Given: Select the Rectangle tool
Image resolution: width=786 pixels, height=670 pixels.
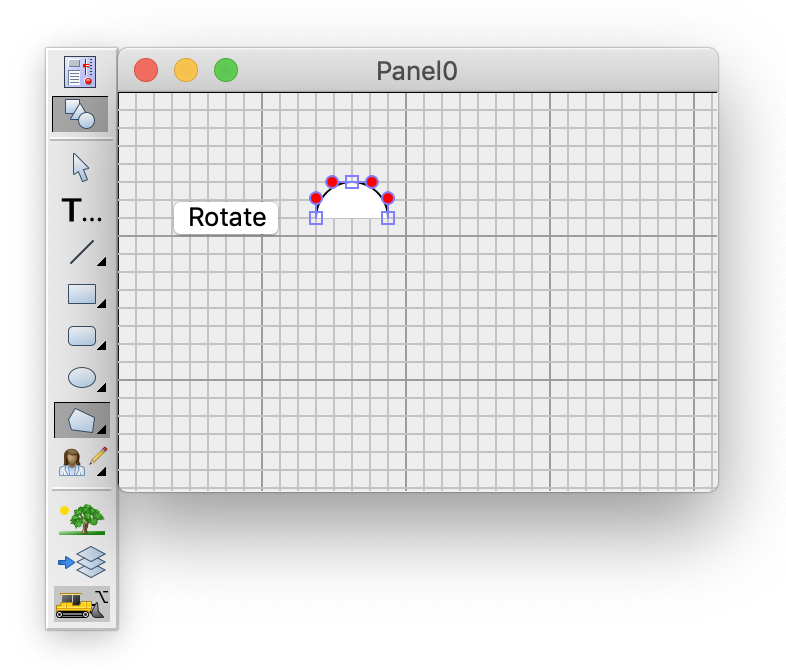Looking at the screenshot, I should 81,294.
